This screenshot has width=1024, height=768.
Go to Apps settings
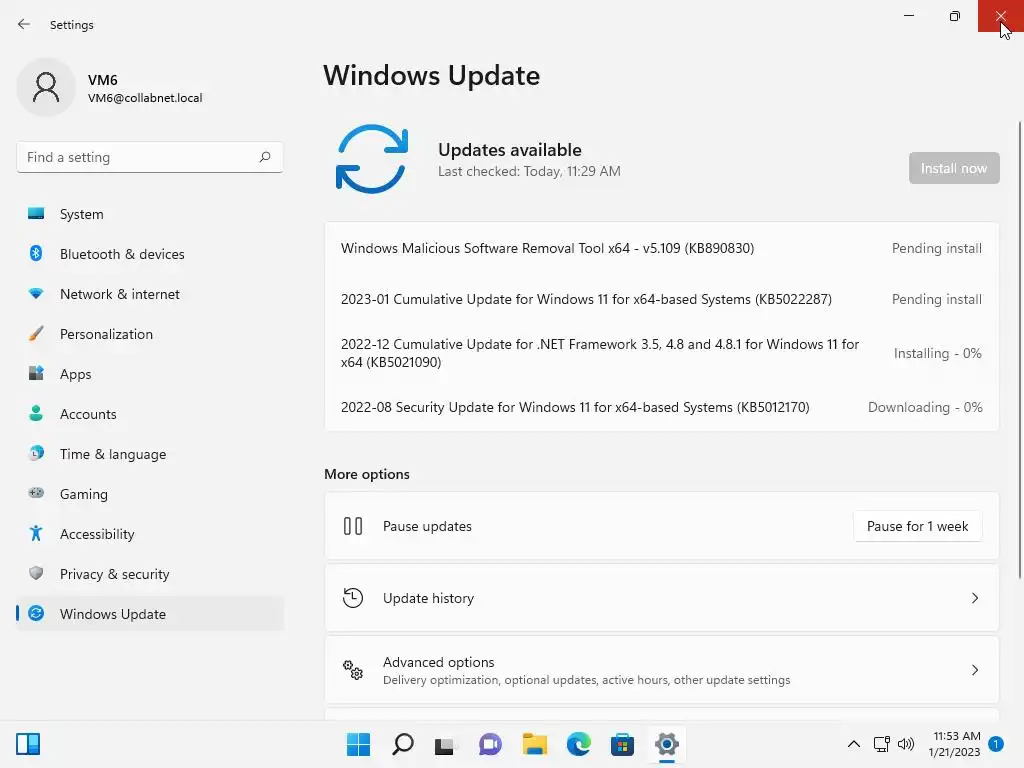pyautogui.click(x=150, y=374)
